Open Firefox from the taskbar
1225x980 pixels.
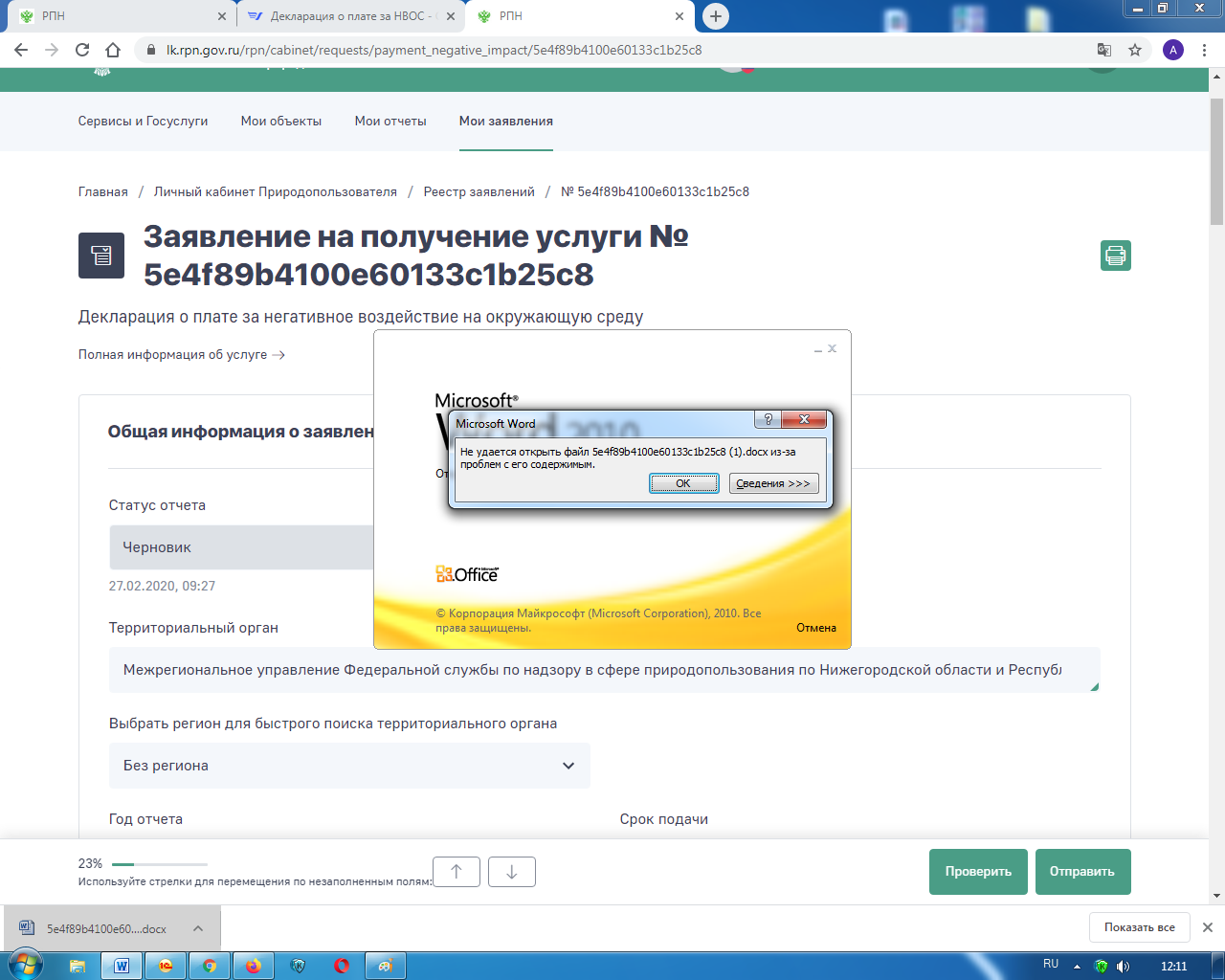click(253, 966)
